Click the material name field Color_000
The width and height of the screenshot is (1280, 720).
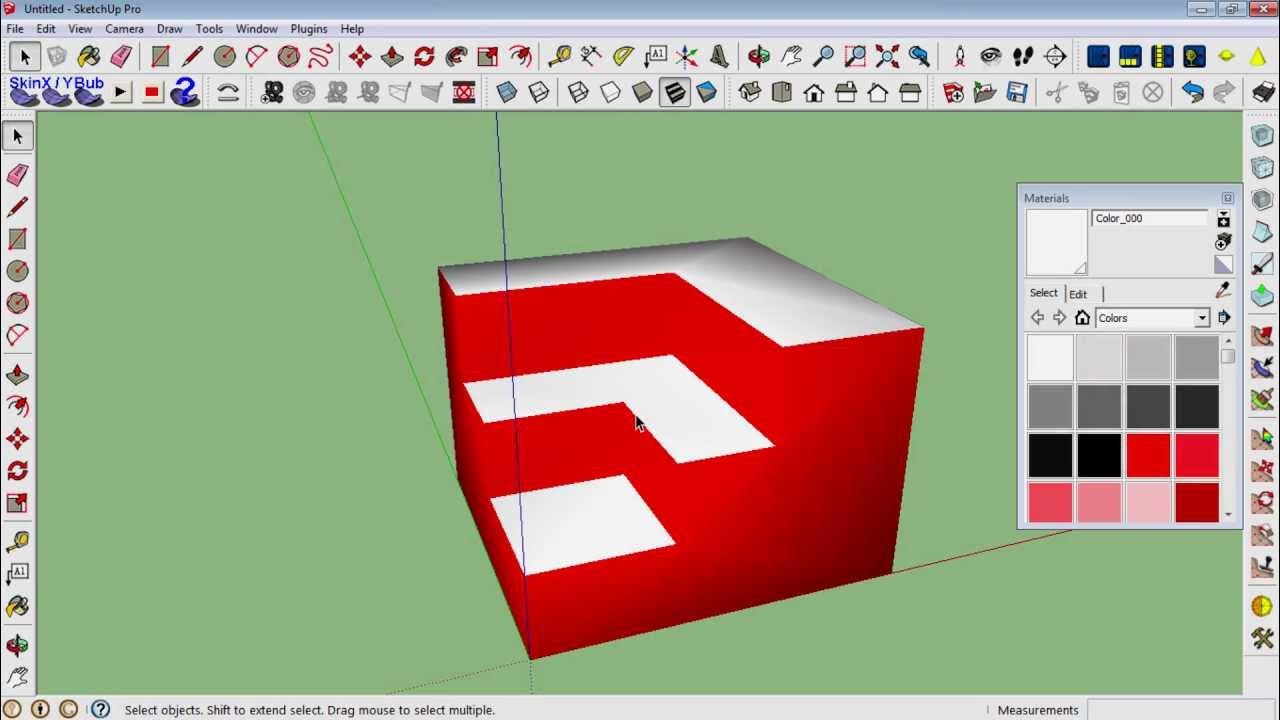tap(1150, 218)
